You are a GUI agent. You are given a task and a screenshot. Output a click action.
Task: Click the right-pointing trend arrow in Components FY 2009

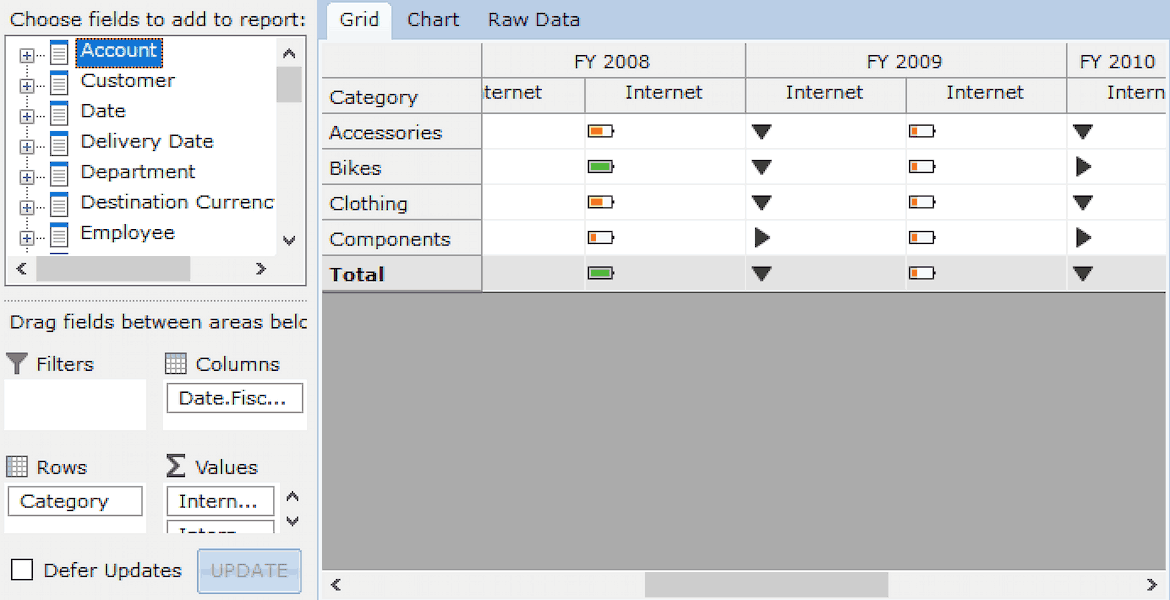click(x=761, y=239)
